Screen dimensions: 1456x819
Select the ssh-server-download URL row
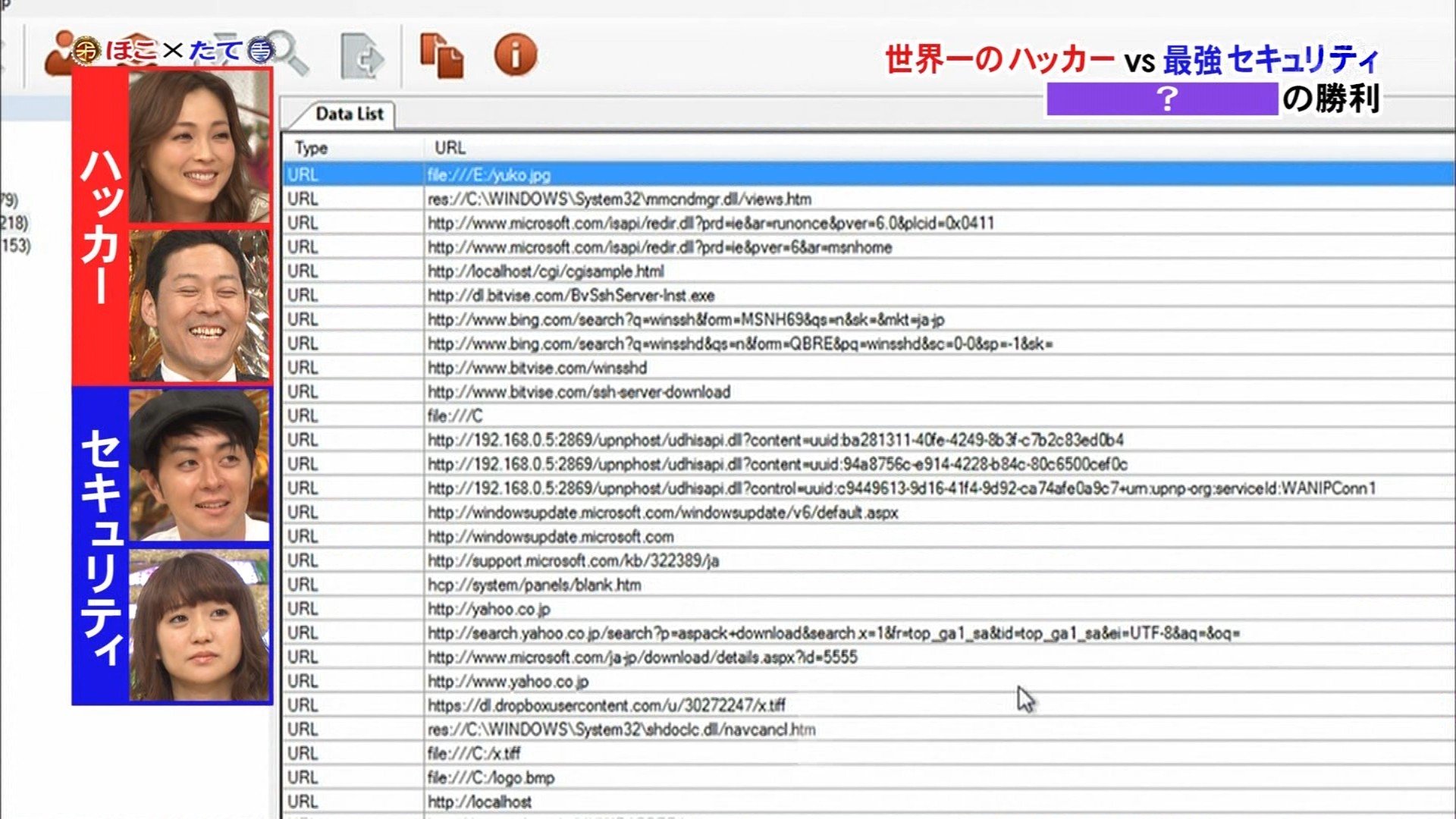coord(579,392)
